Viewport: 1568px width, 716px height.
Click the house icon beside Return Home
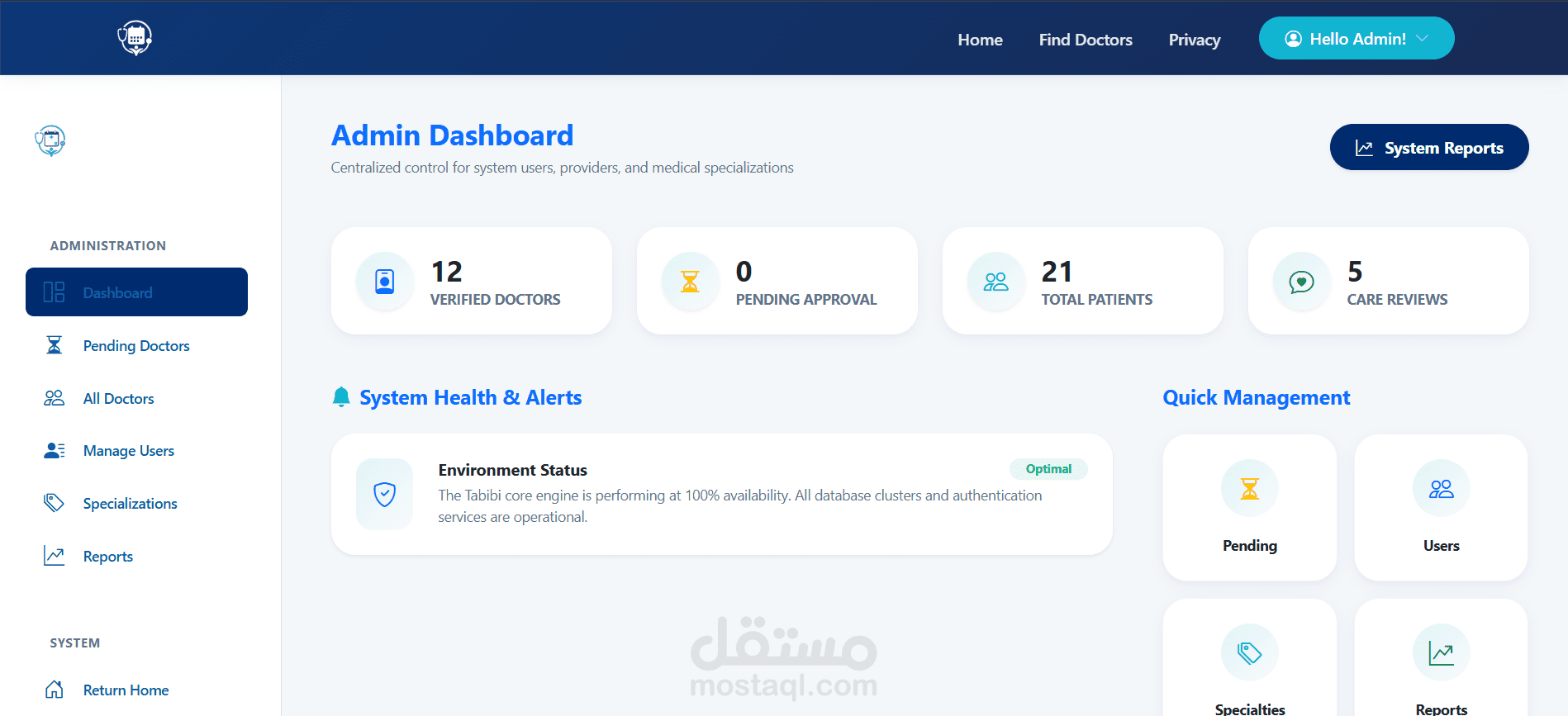point(54,690)
